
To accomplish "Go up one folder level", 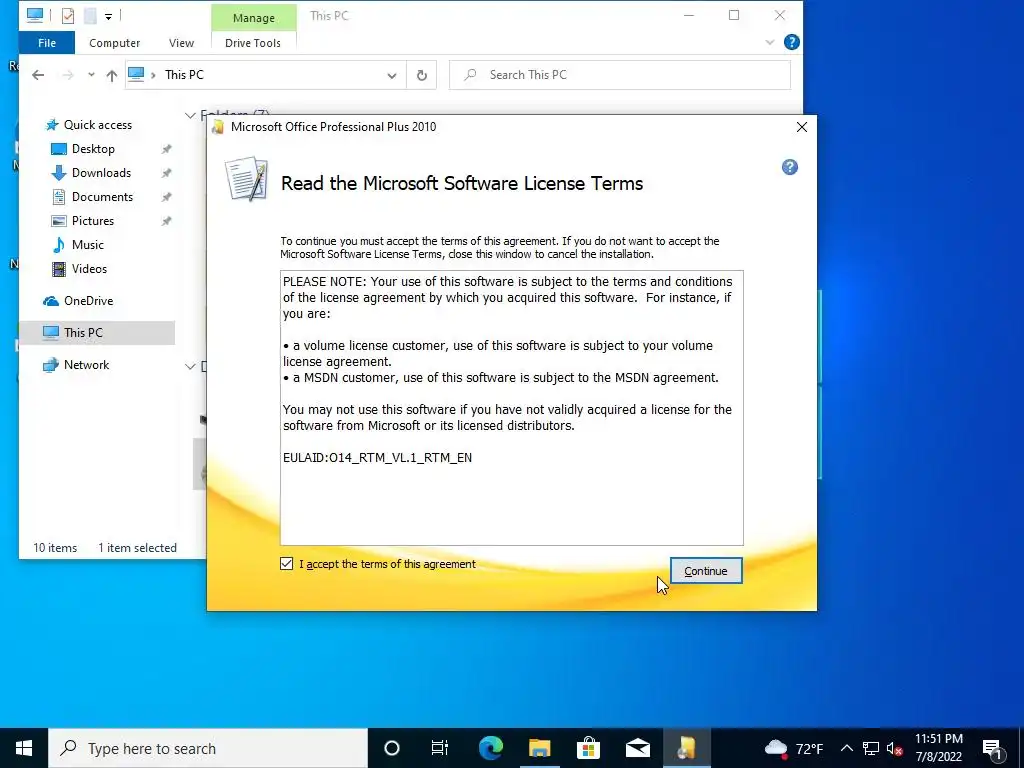I will click(112, 75).
